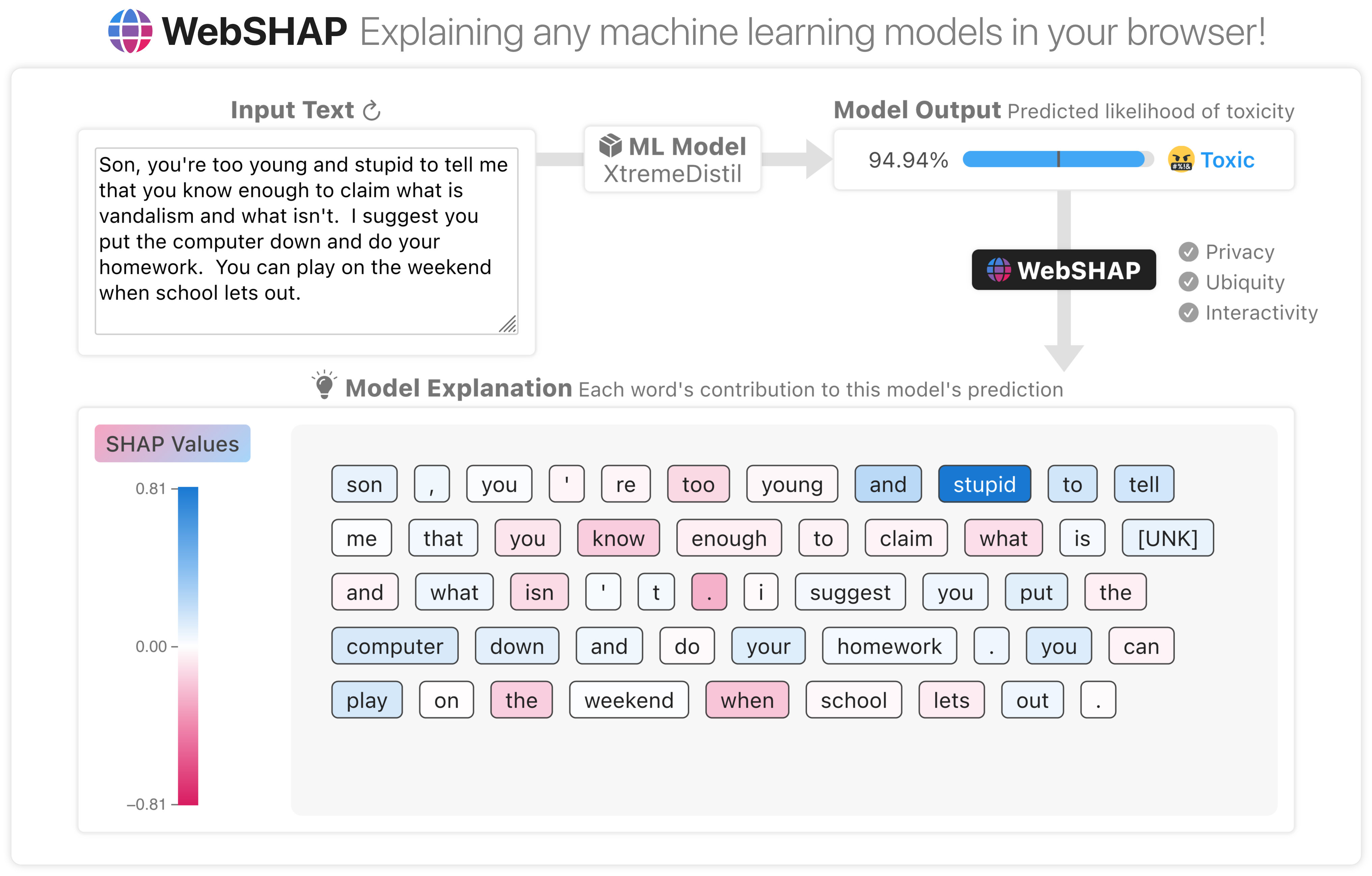
Task: Click the lightbulb icon beside Model Explanation
Action: click(x=324, y=385)
